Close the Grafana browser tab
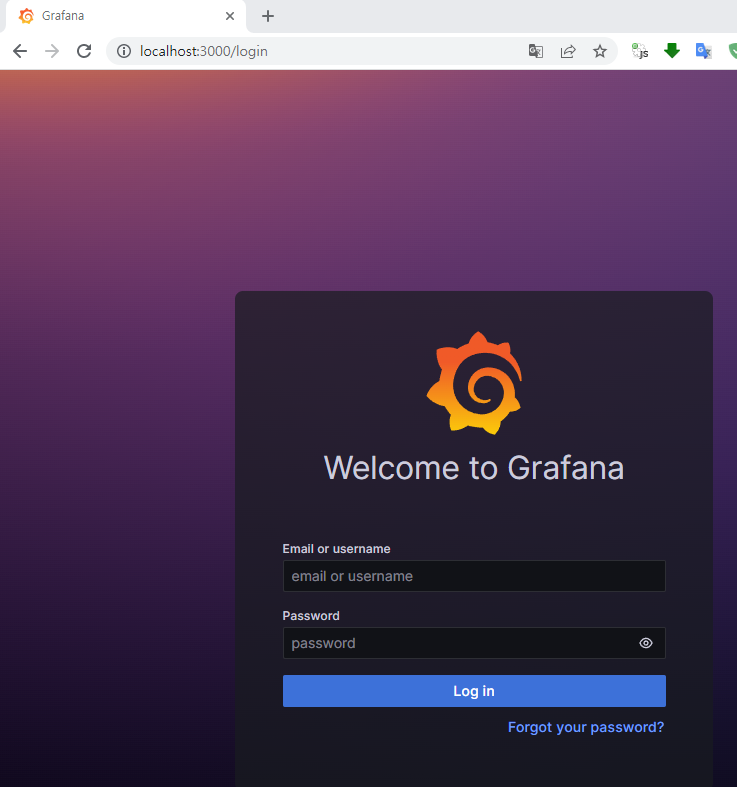Viewport: 737px width, 787px height. (x=230, y=16)
